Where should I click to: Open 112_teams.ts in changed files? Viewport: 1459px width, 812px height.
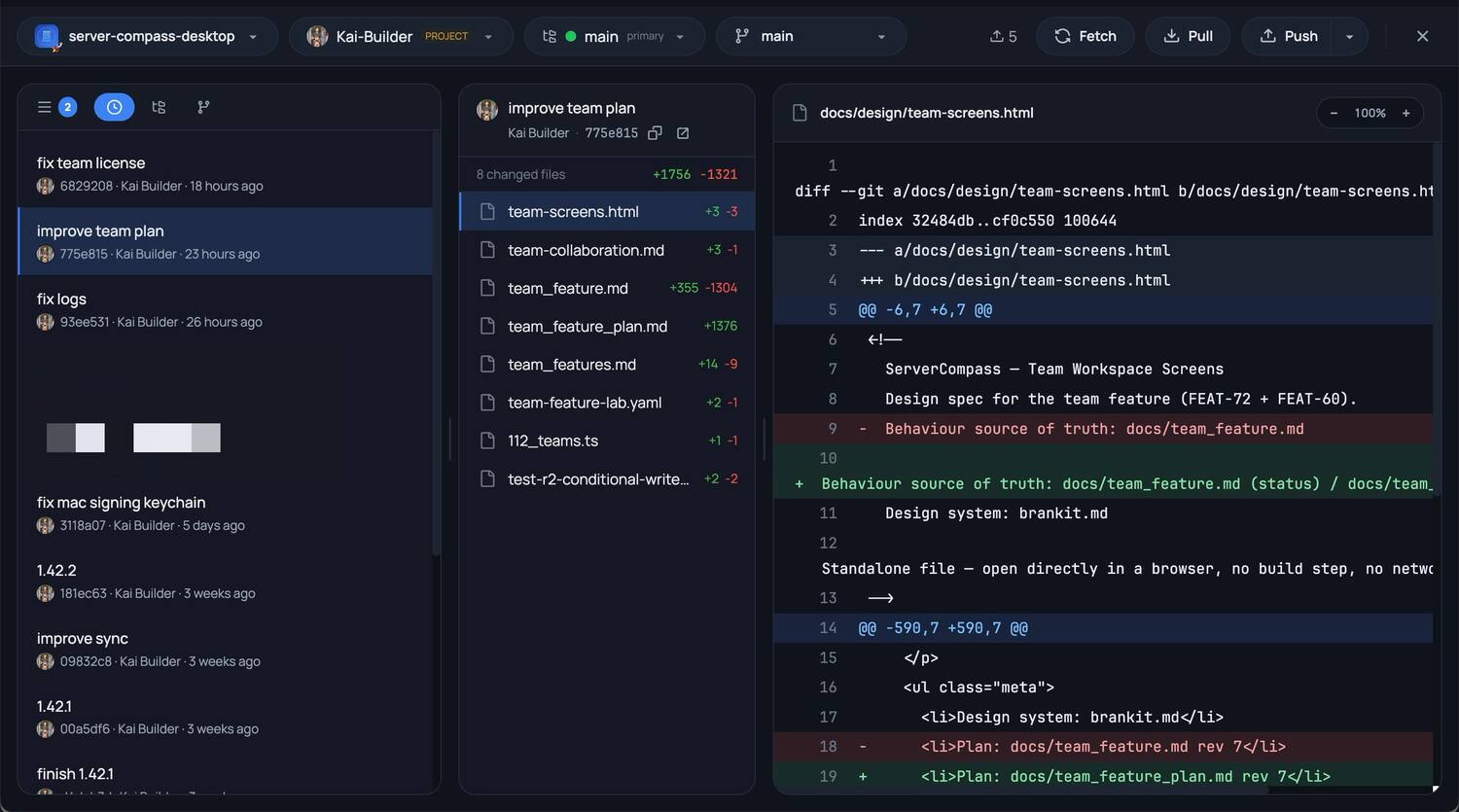(x=607, y=441)
